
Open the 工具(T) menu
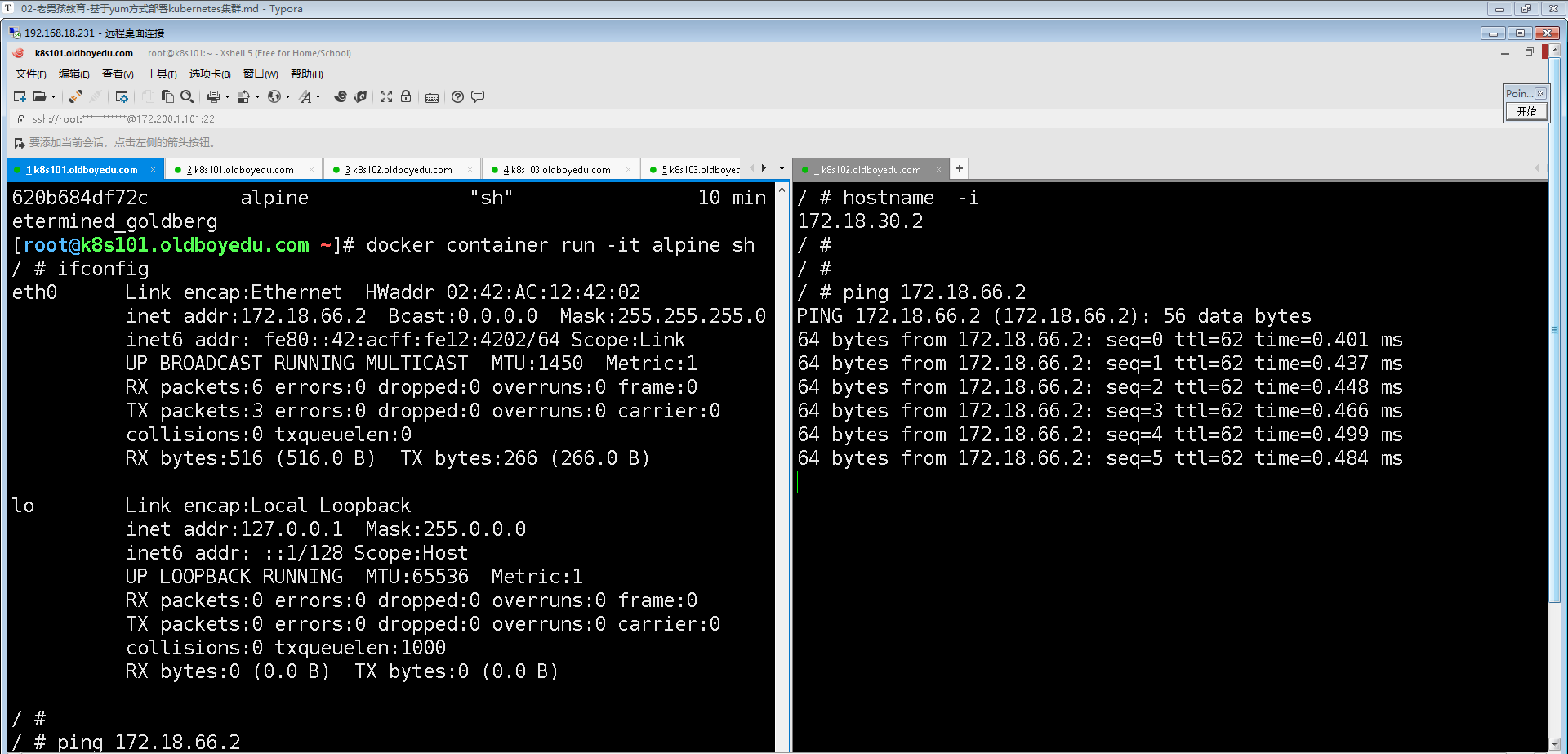click(161, 74)
